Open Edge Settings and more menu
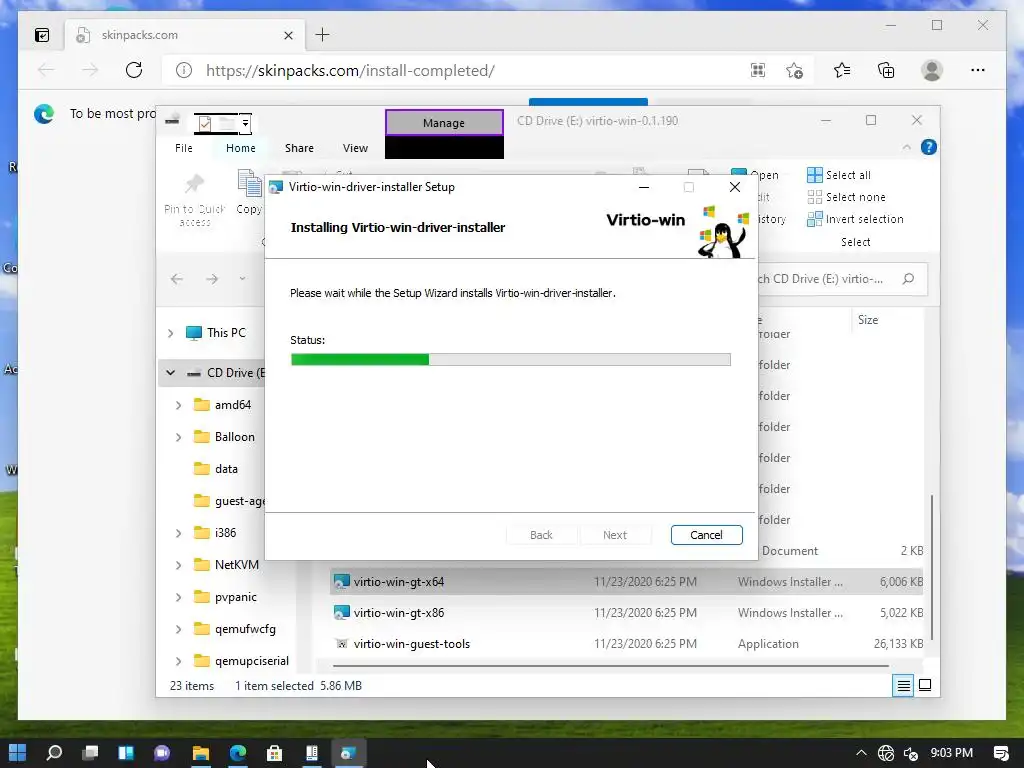The width and height of the screenshot is (1024, 768). [978, 70]
